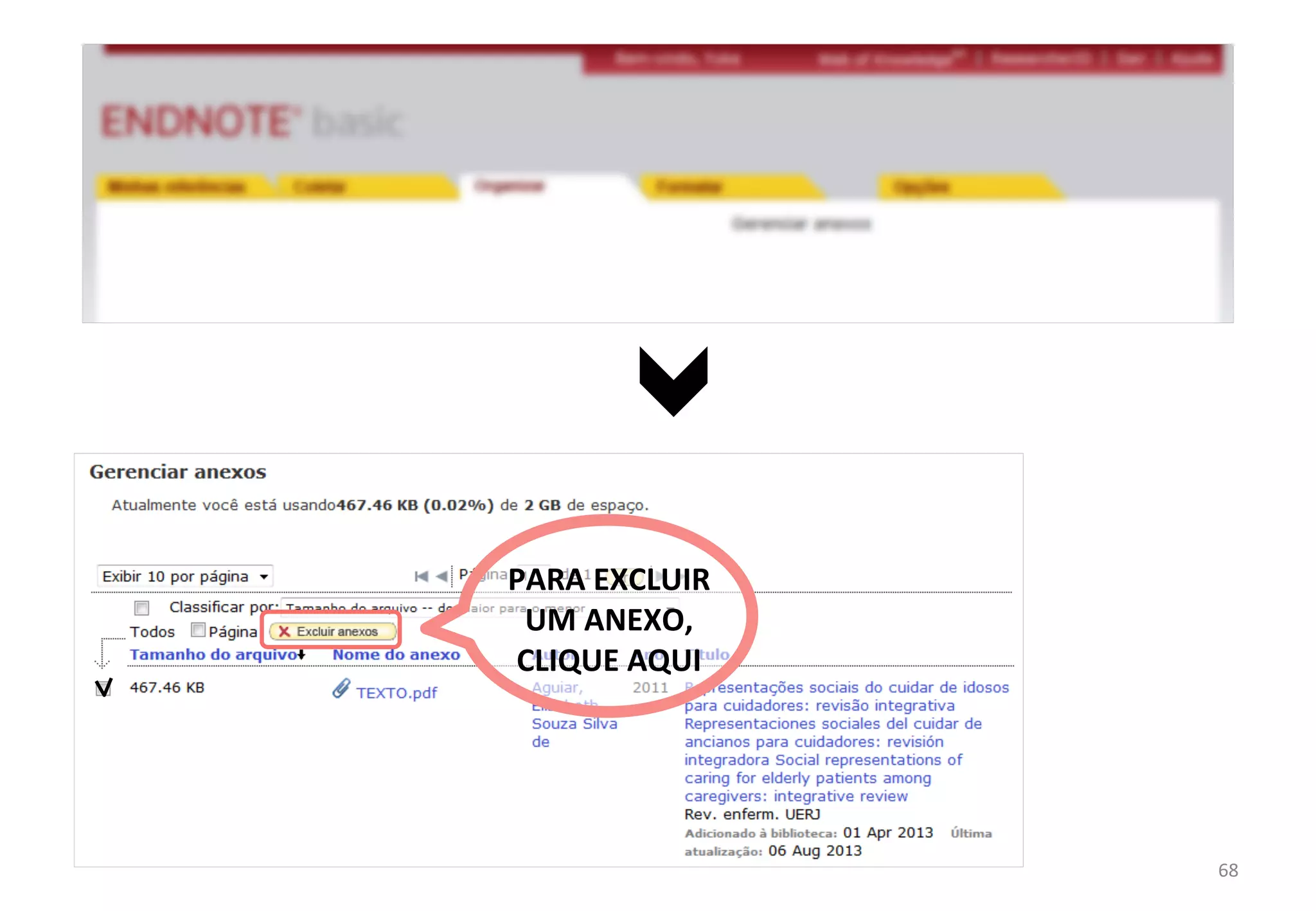Open reference title about caring for elderly
The width and height of the screenshot is (1316, 911).
pyautogui.click(x=846, y=741)
